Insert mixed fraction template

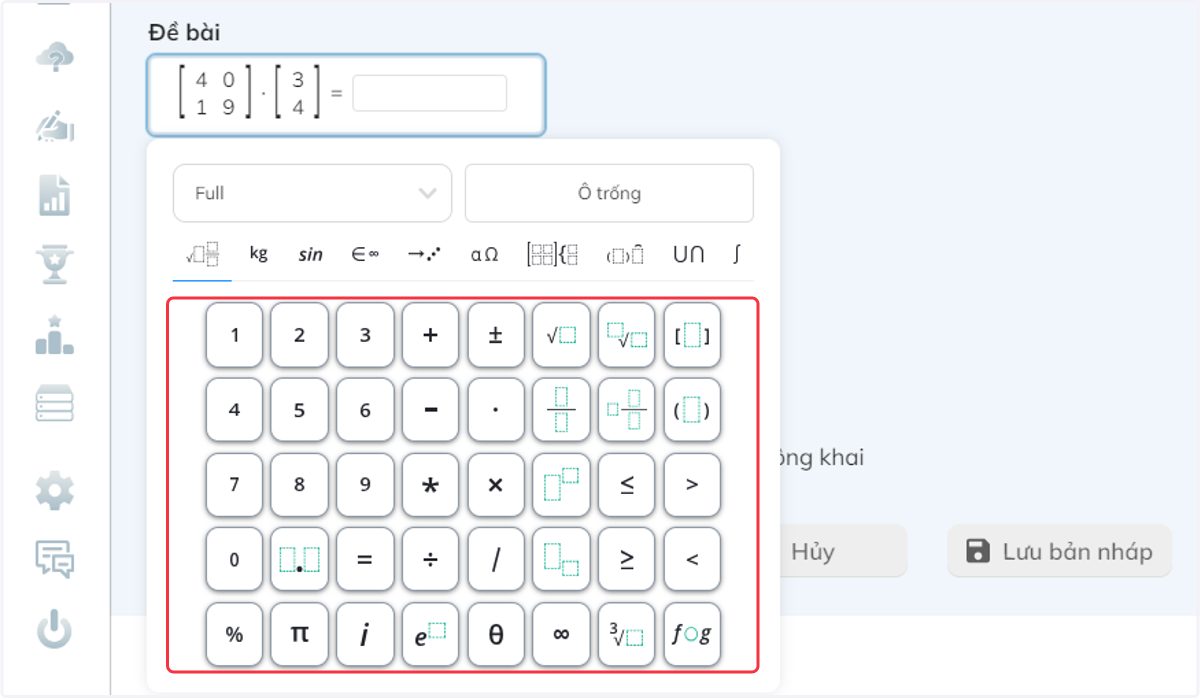(x=627, y=410)
